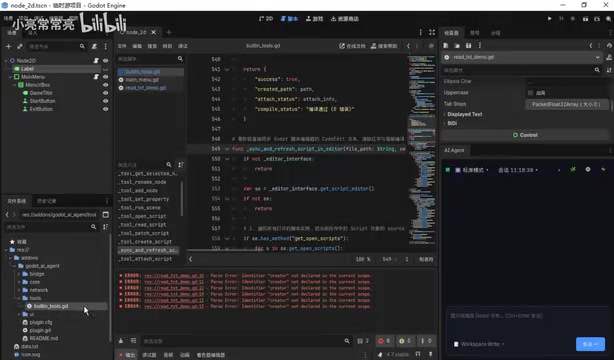Clear the output log with broom icon
Viewport: 614px width, 360px height.
[x=121, y=341]
